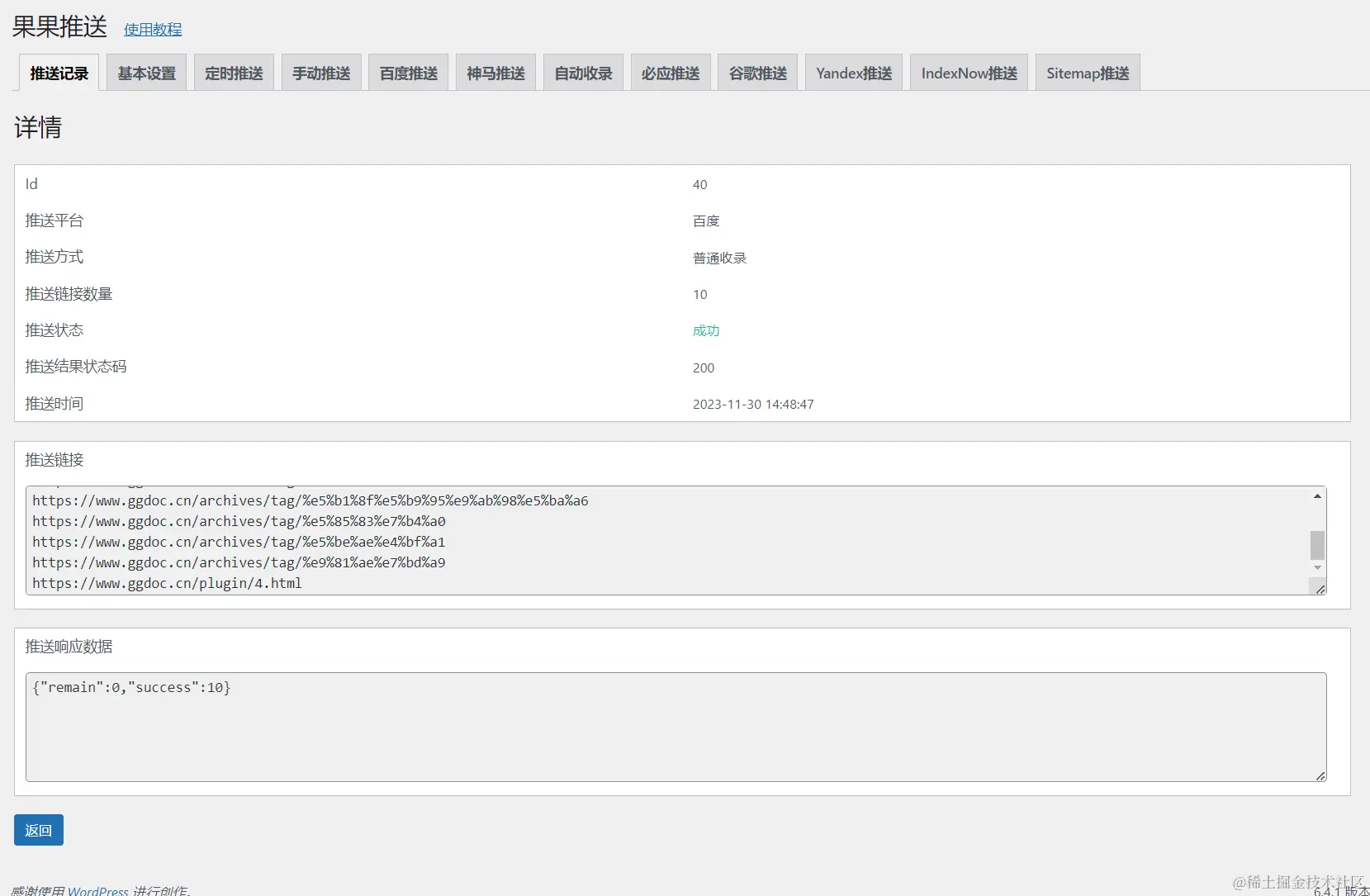Image resolution: width=1370 pixels, height=896 pixels.
Task: Open the WordPress footer link
Action: (x=98, y=891)
